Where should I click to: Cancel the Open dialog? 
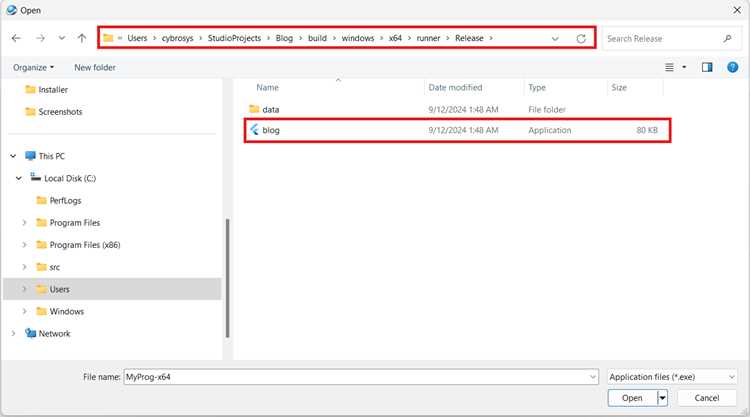706,398
